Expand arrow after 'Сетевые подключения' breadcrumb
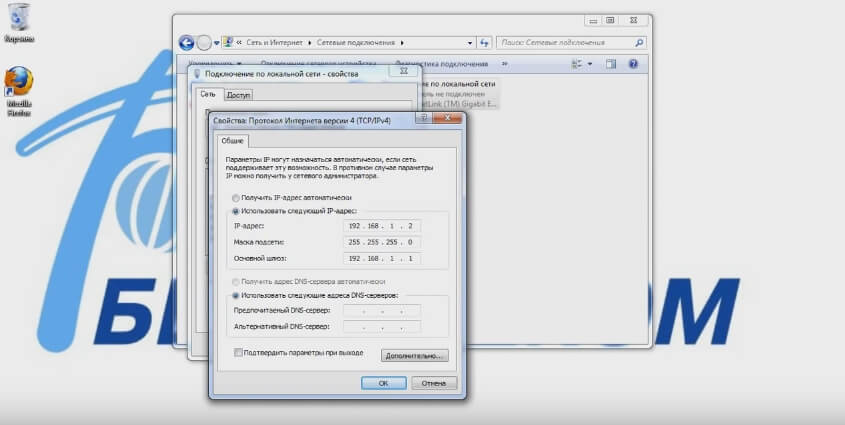 pyautogui.click(x=402, y=43)
